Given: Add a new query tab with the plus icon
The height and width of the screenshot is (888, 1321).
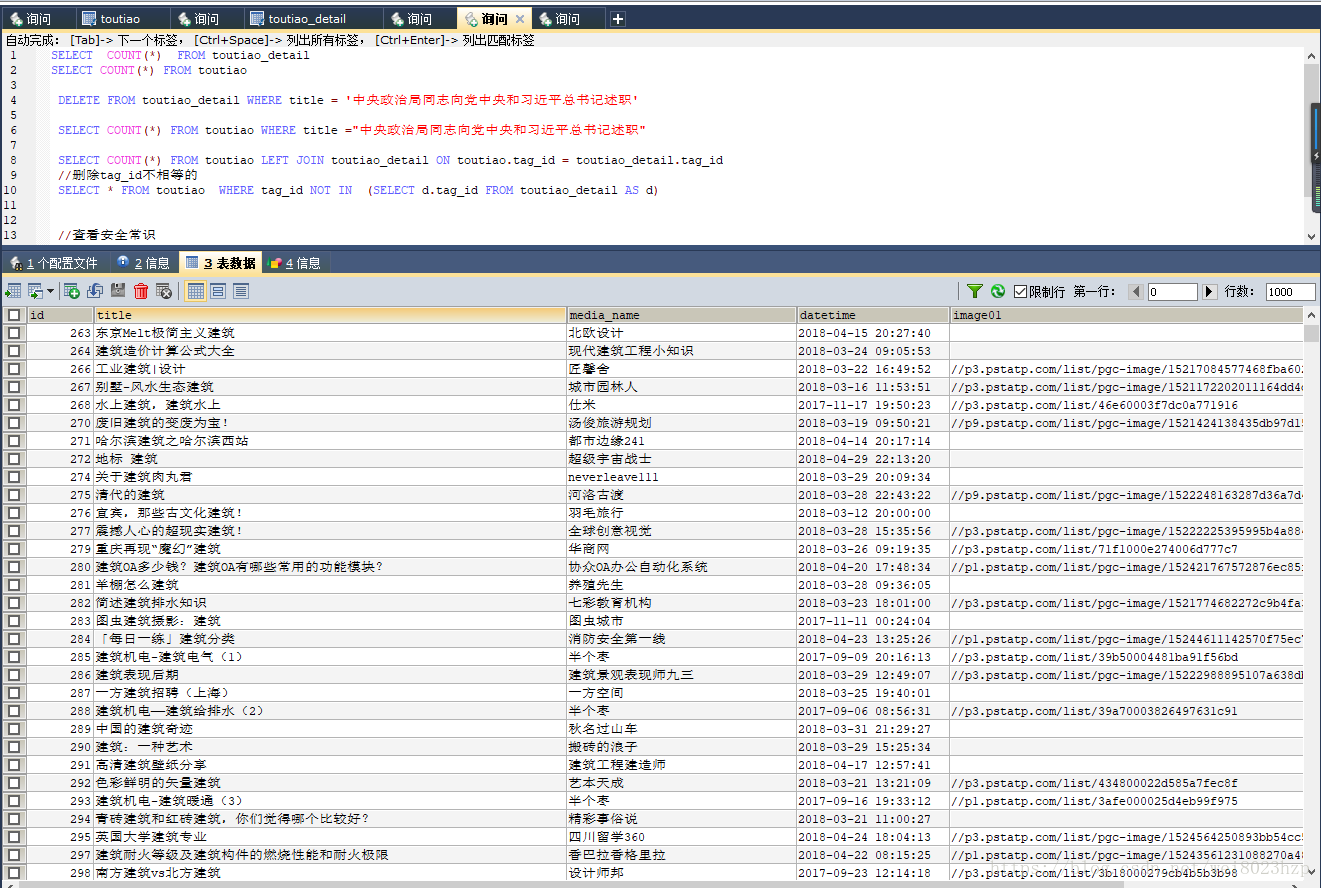Looking at the screenshot, I should click(618, 19).
